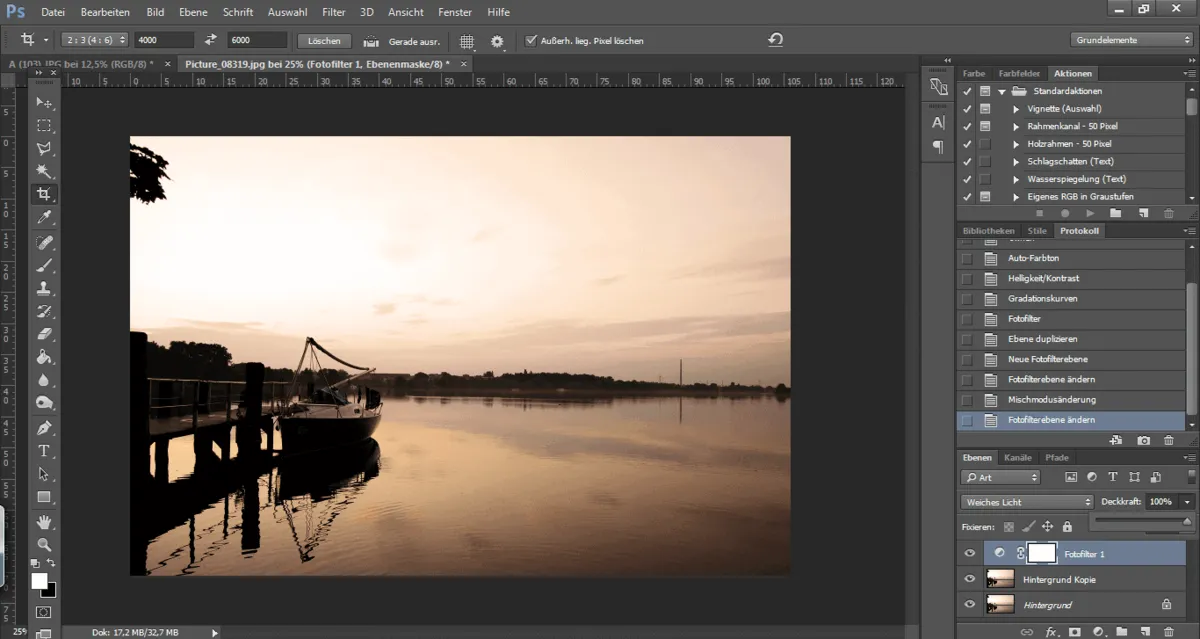The image size is (1200, 639).
Task: Switch to the Kanäle tab
Action: tap(1018, 457)
